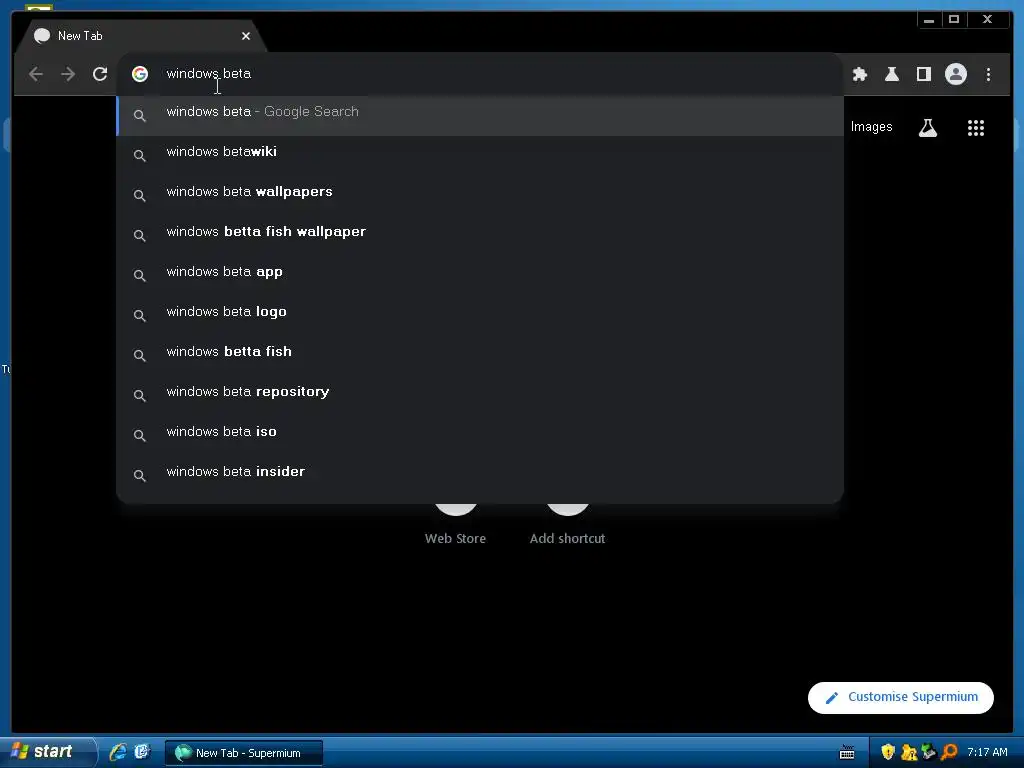Reload the page with the refresh icon

coord(100,74)
